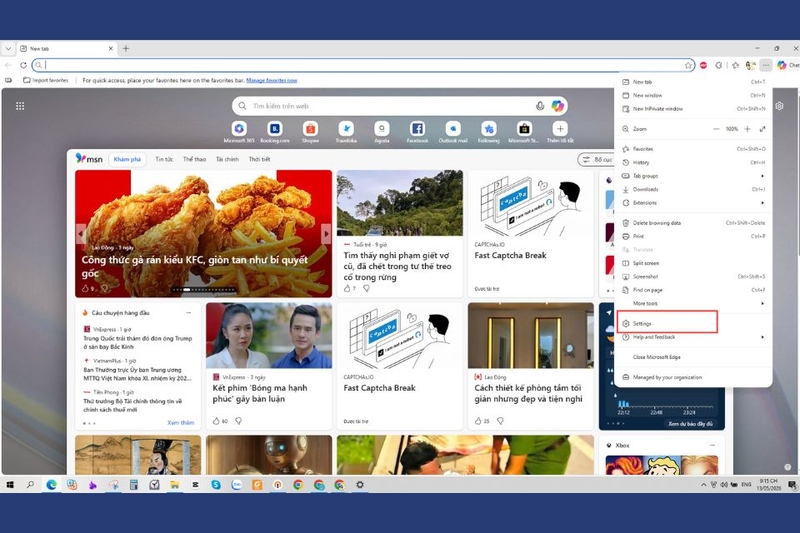Select New InPrivate window from the menu

693,109
